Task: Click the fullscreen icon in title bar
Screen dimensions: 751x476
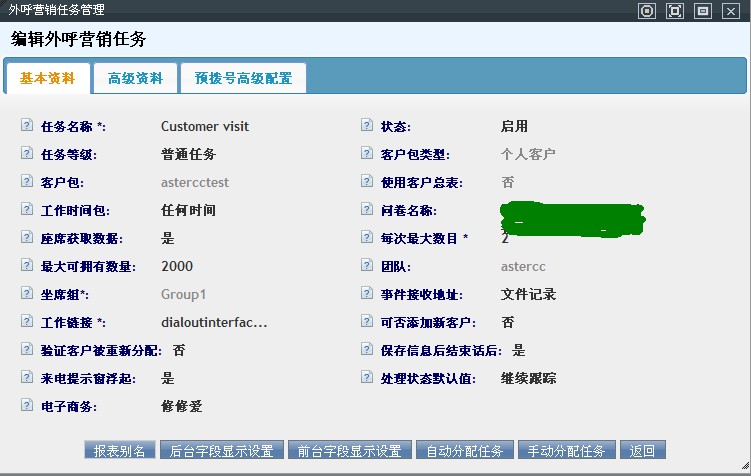Action: click(x=675, y=11)
